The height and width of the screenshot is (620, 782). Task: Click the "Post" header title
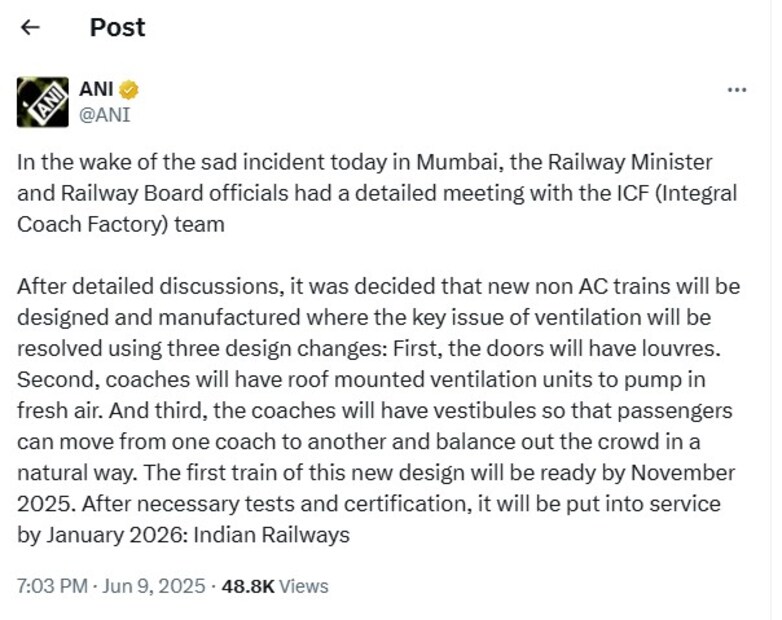pos(117,27)
